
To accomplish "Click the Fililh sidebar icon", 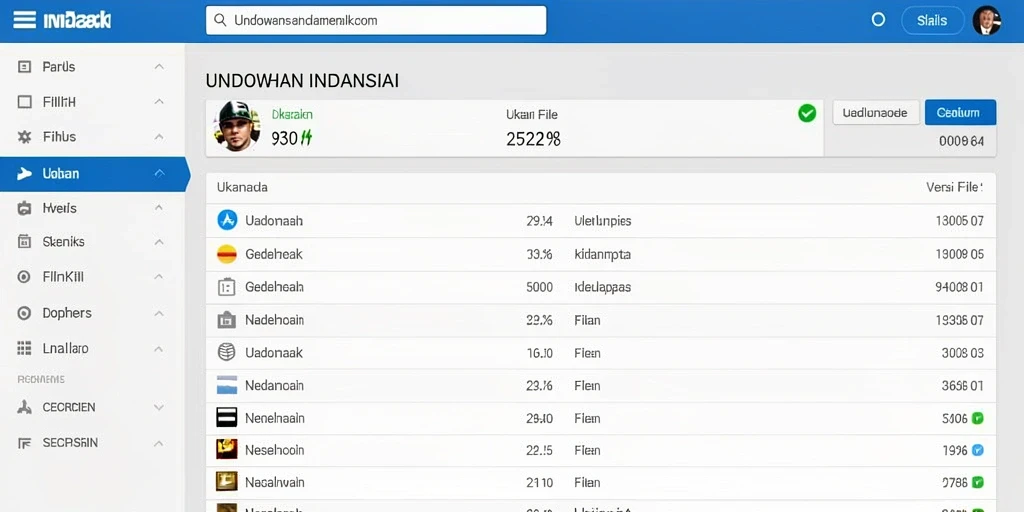I will (x=24, y=102).
